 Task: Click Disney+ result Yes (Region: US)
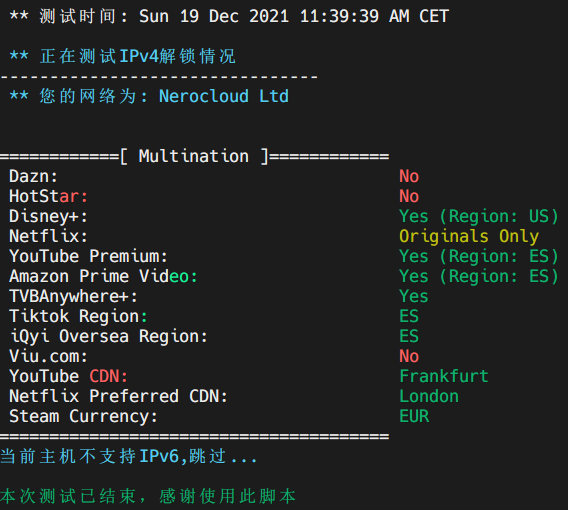coord(479,216)
